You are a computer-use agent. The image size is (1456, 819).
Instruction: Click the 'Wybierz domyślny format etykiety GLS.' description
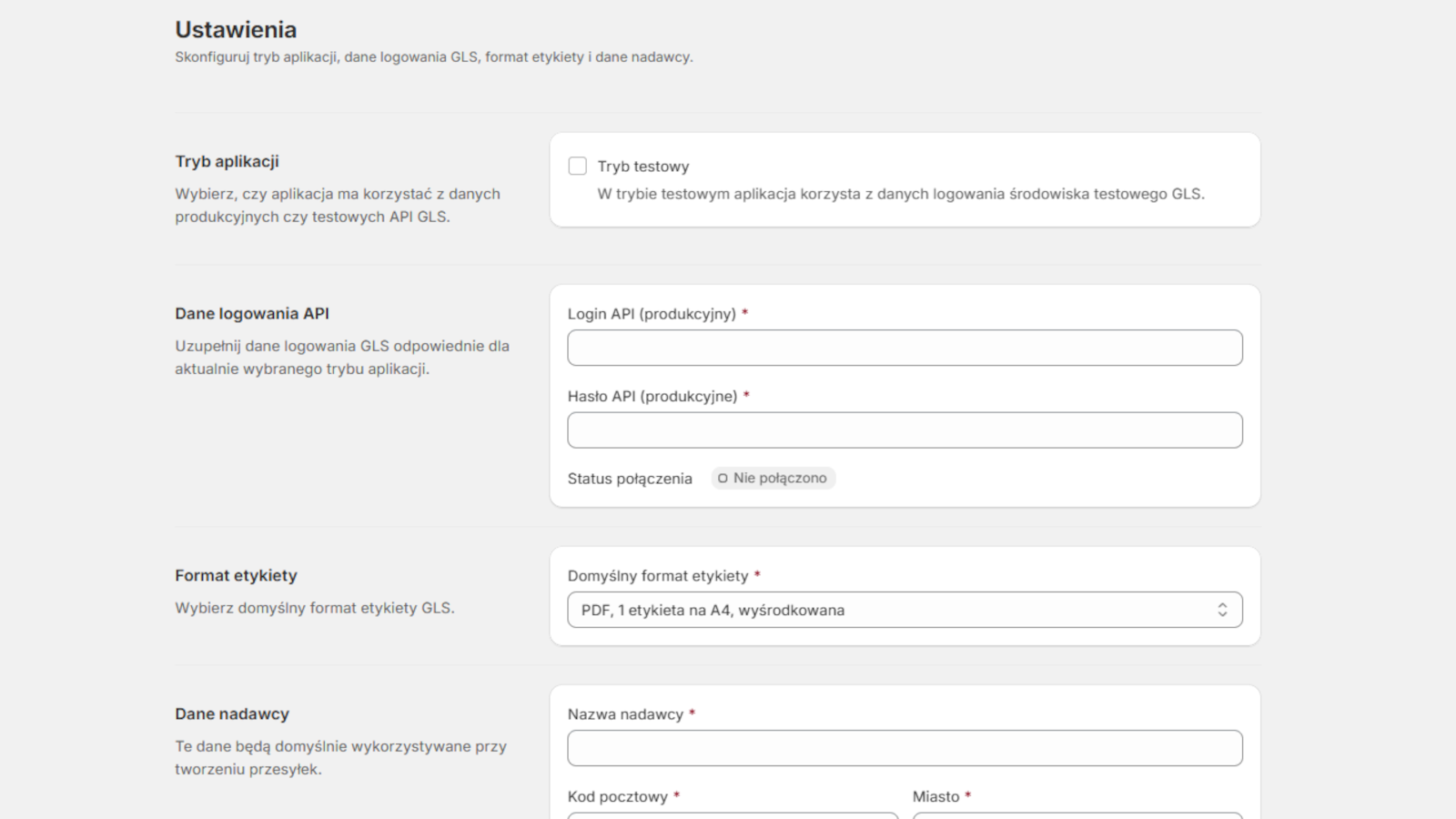[x=315, y=608]
